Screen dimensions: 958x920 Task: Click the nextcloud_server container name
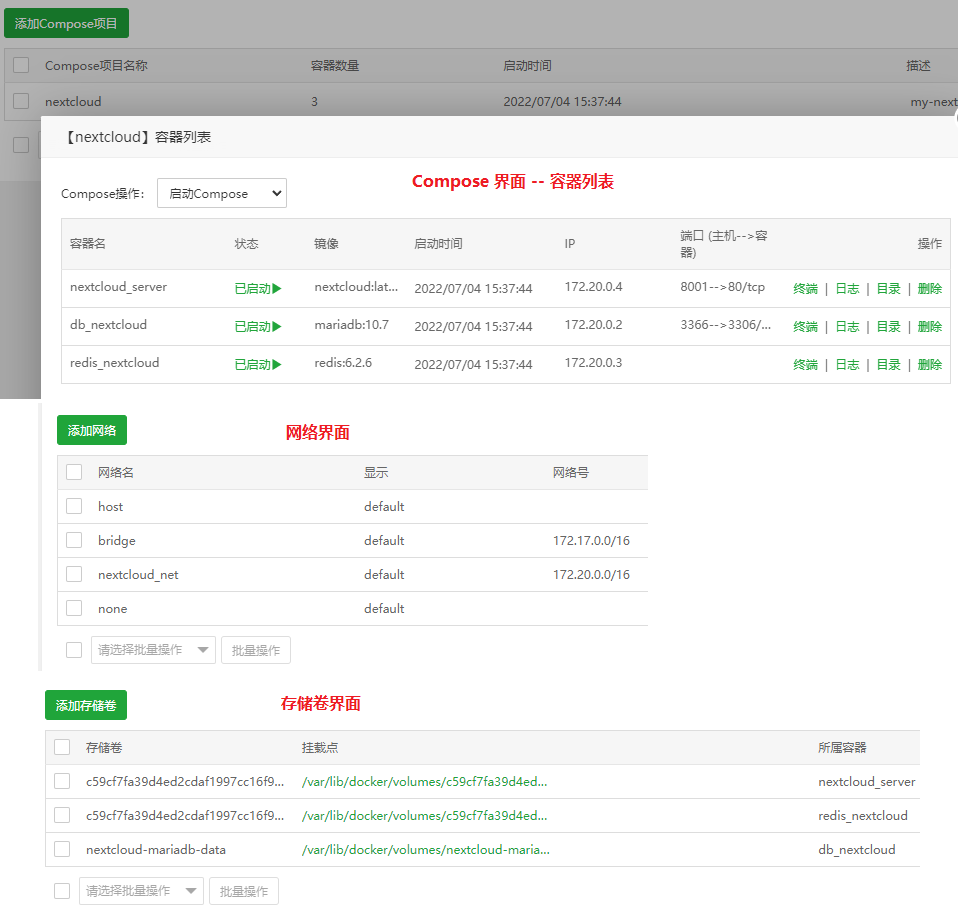pyautogui.click(x=118, y=287)
